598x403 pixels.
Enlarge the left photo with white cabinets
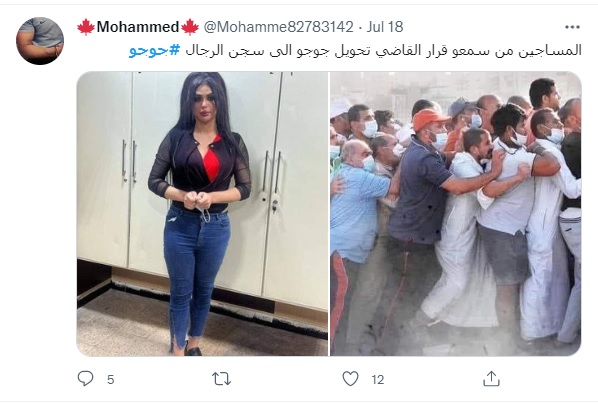[202, 214]
